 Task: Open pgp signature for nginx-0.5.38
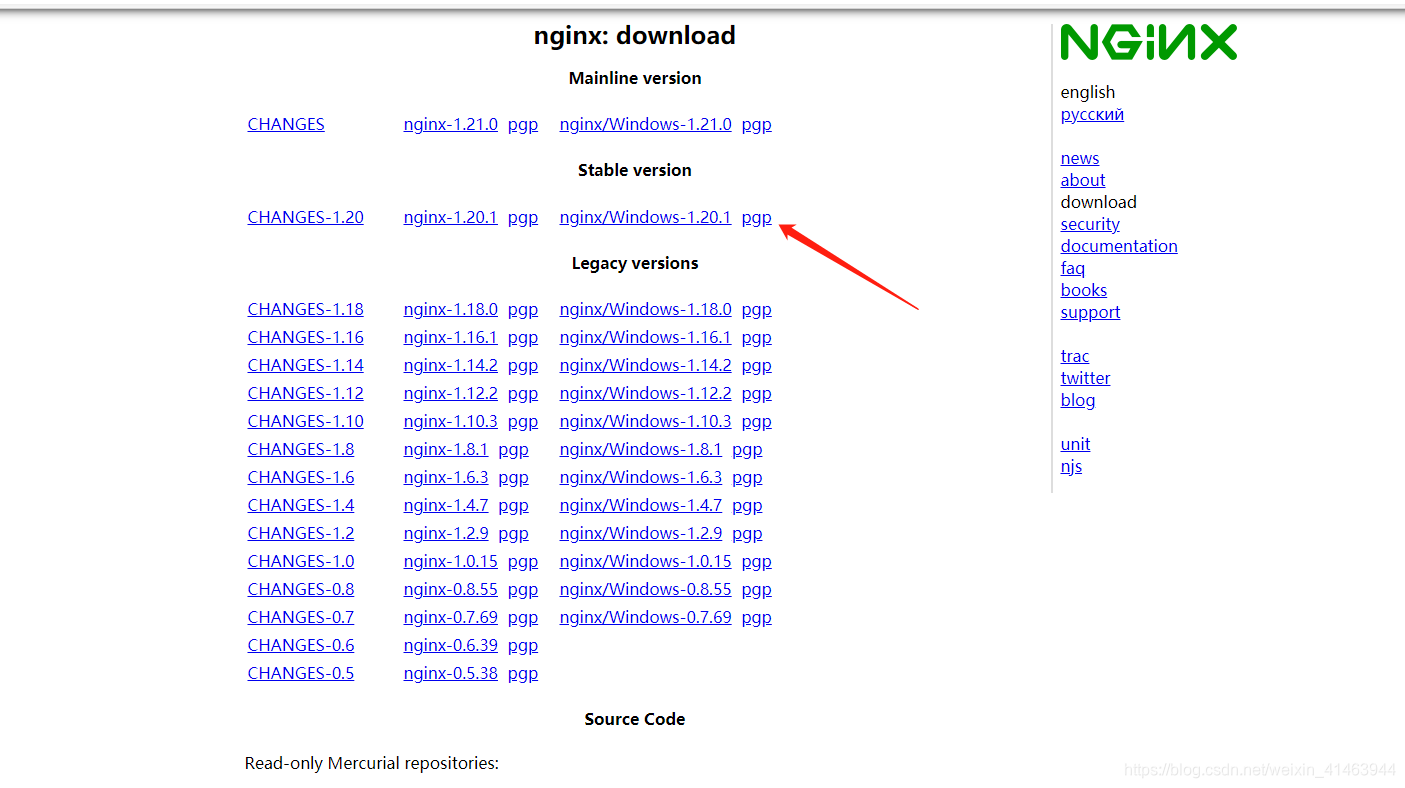click(x=522, y=673)
